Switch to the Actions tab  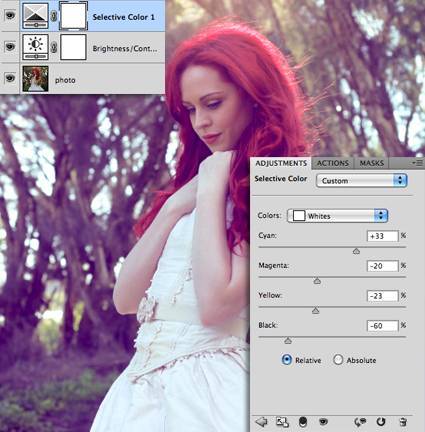click(332, 163)
